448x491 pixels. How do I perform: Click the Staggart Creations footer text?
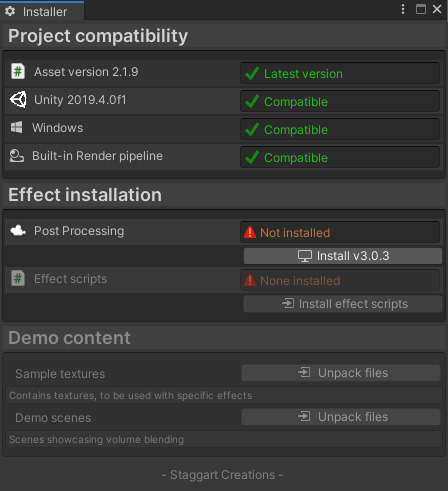point(222,475)
